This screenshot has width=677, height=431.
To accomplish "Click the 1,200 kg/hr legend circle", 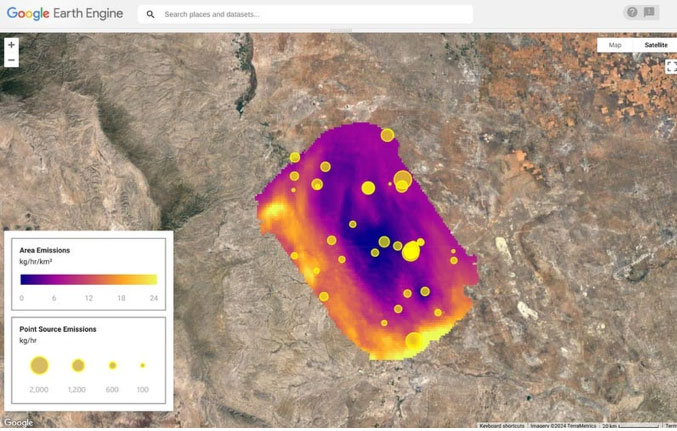I will tap(78, 366).
